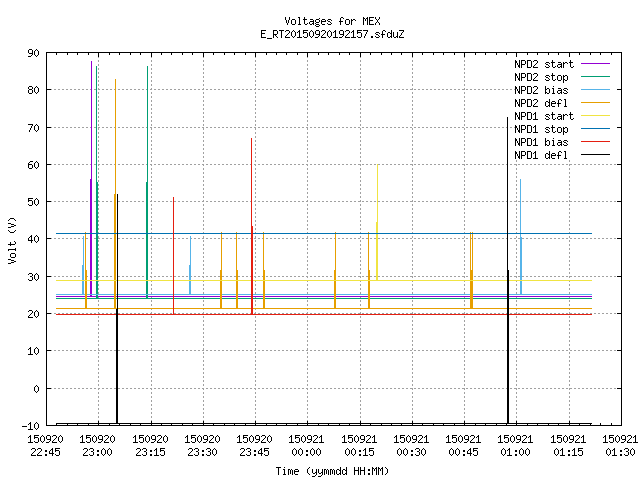Screen dimensions: 640x480
Task: Click the y-axis tick label 70
Action: (33, 128)
